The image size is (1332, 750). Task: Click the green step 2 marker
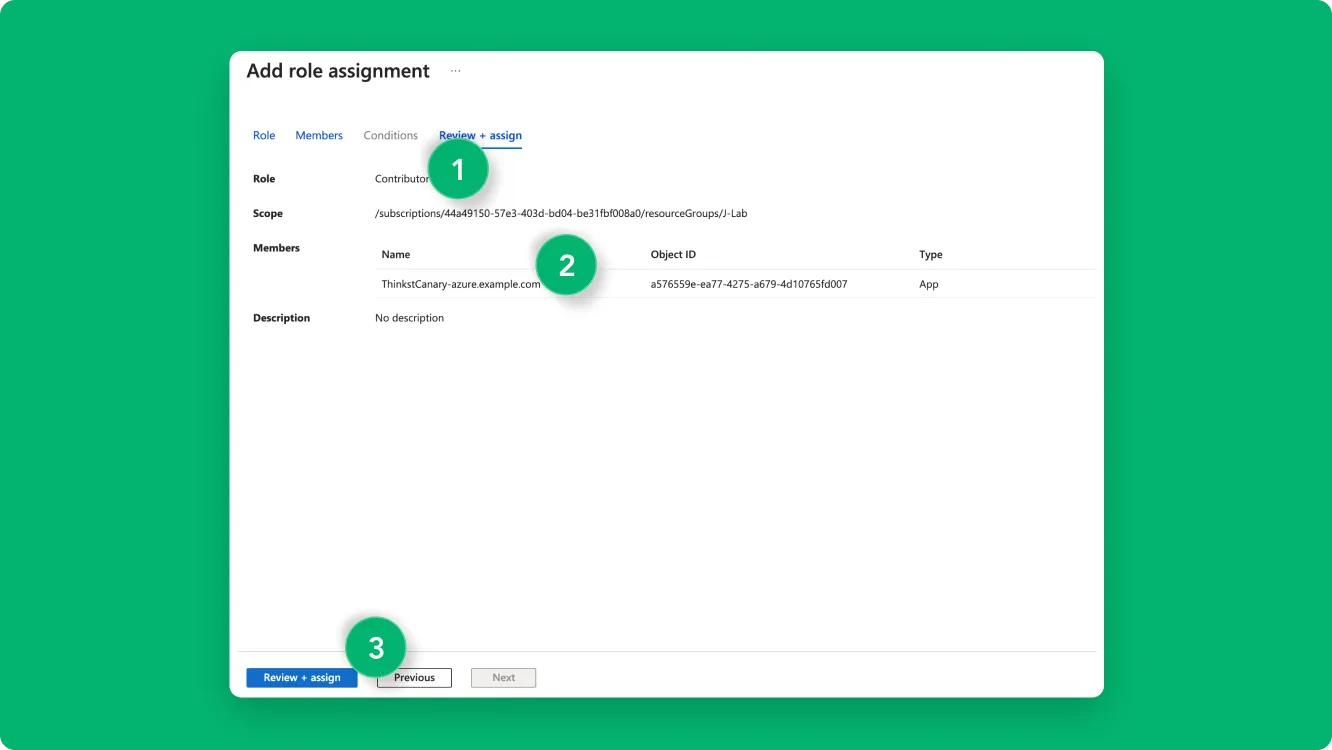click(x=566, y=266)
